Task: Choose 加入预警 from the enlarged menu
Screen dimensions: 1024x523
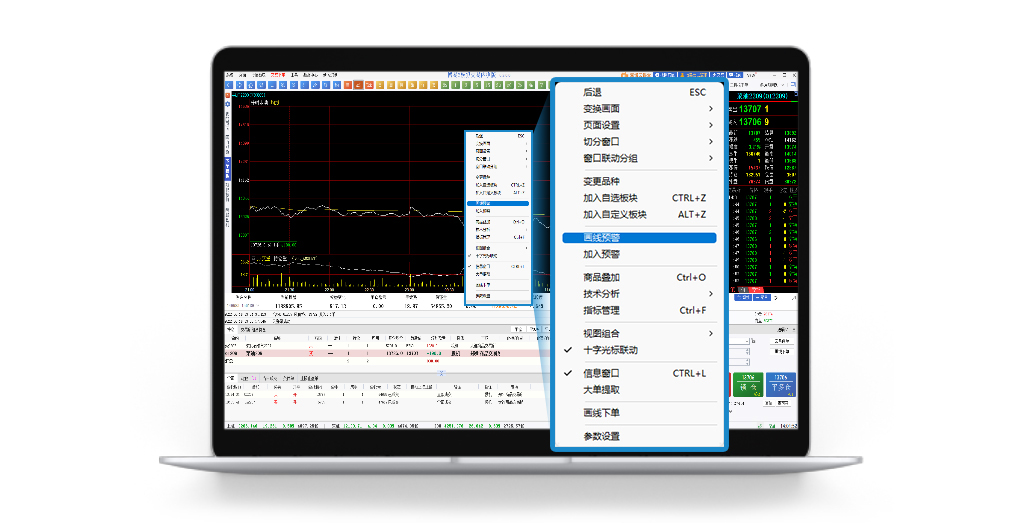Action: pyautogui.click(x=639, y=254)
